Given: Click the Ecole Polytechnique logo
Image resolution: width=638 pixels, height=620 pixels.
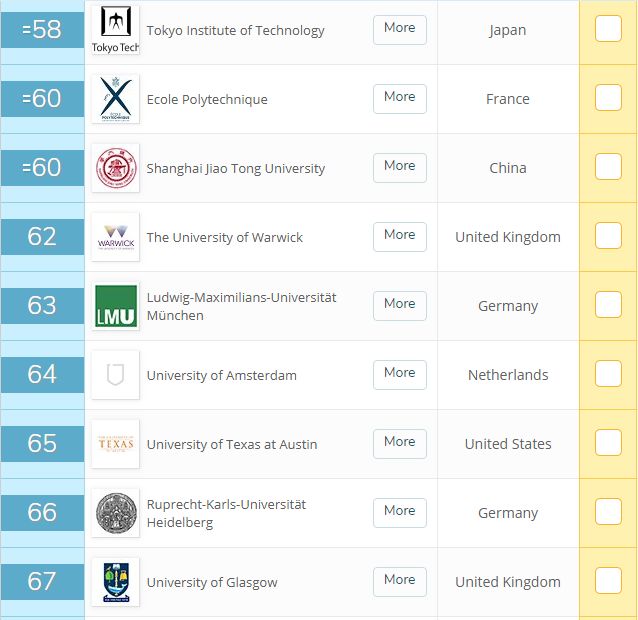Looking at the screenshot, I should tap(115, 99).
